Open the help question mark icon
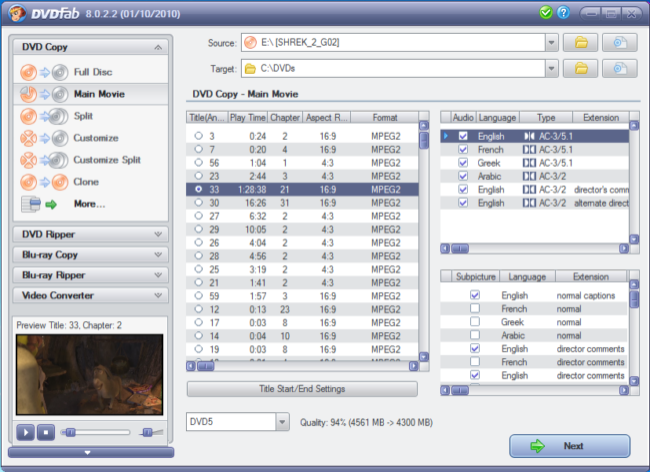 click(564, 13)
